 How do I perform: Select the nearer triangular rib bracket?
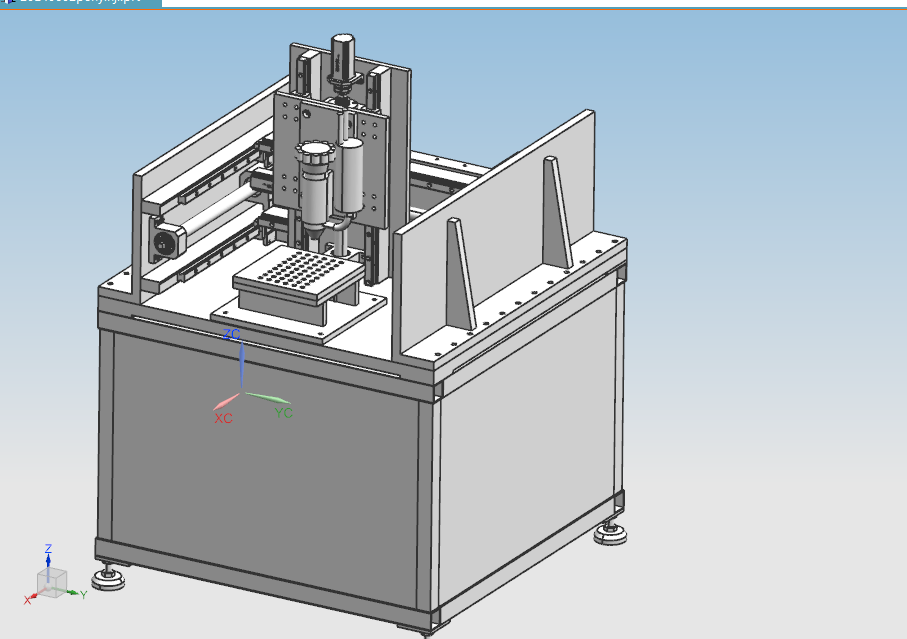pyautogui.click(x=460, y=275)
